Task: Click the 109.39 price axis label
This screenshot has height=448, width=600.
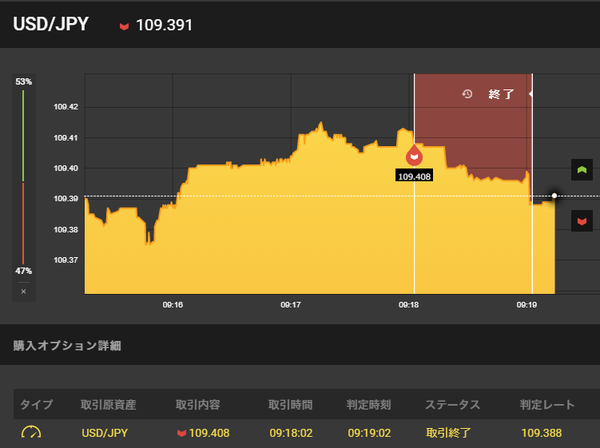Action: [x=66, y=199]
